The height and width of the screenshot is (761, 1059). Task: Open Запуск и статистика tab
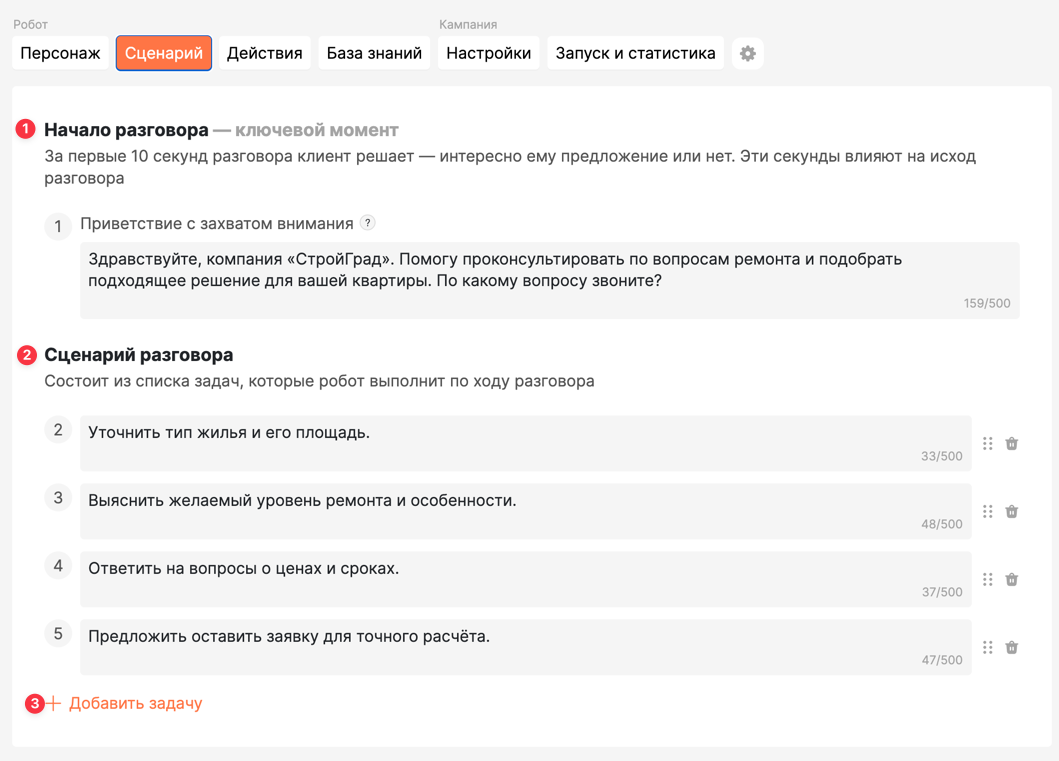636,53
